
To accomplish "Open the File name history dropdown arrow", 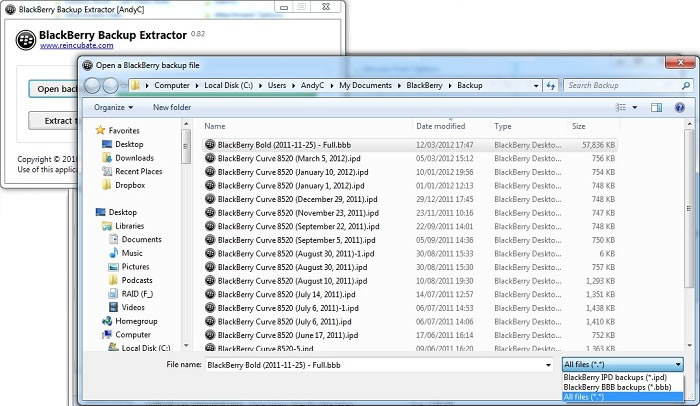I will click(548, 365).
